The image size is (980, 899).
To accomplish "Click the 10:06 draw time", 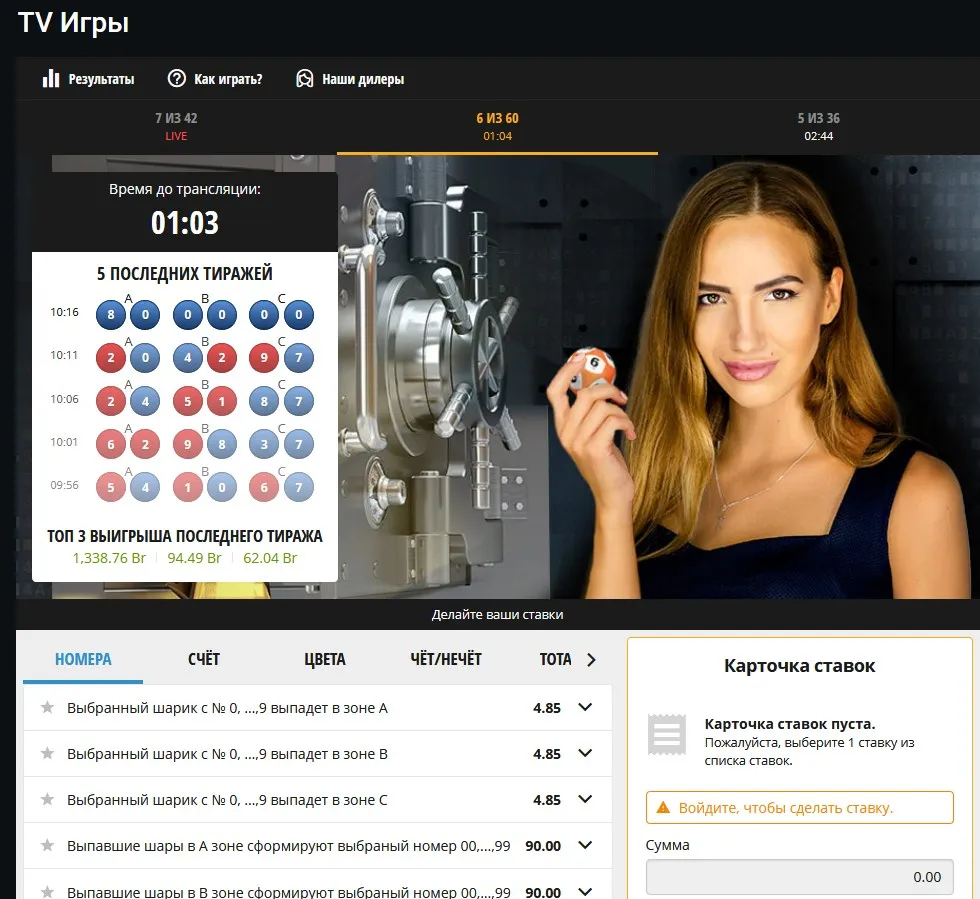I will [64, 399].
